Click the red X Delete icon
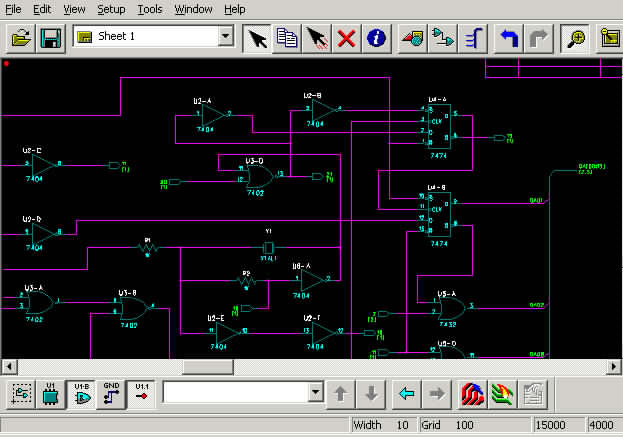 [x=346, y=38]
